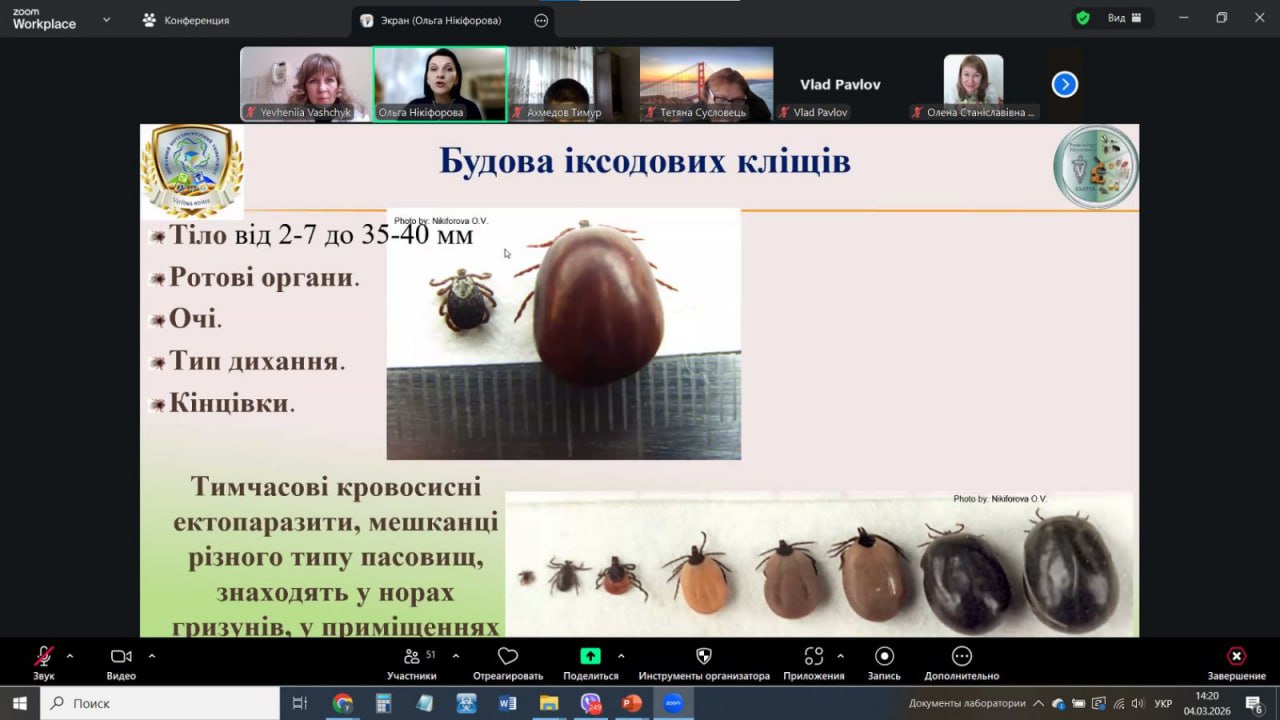
Task: Expand video options arrow next to Видео
Action: pos(152,656)
